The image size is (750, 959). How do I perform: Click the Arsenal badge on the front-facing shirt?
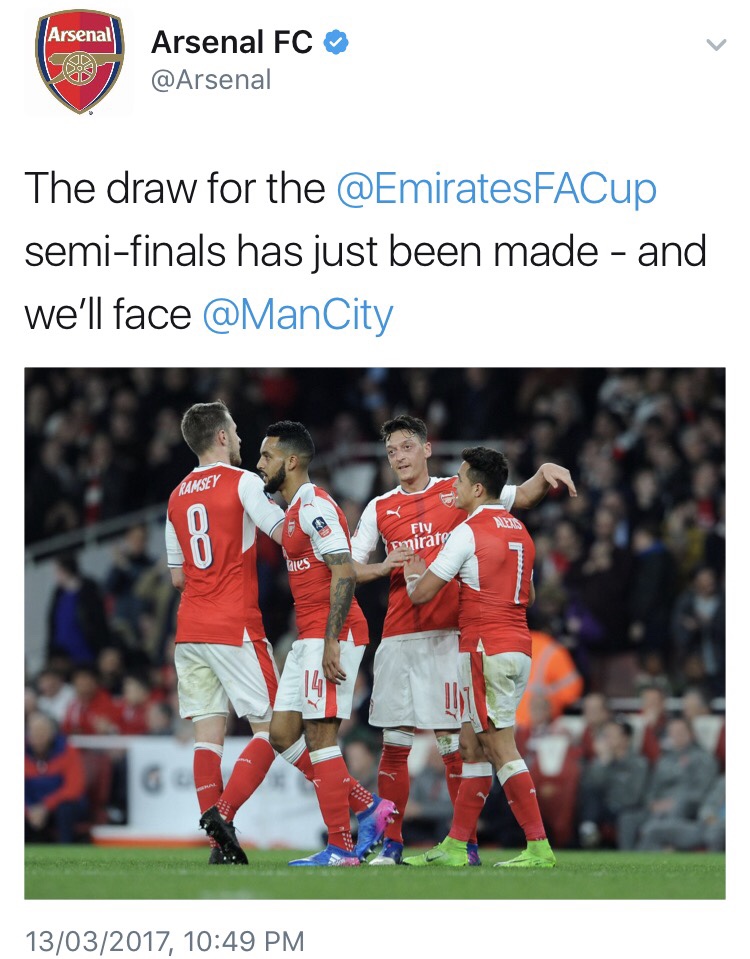click(x=447, y=498)
